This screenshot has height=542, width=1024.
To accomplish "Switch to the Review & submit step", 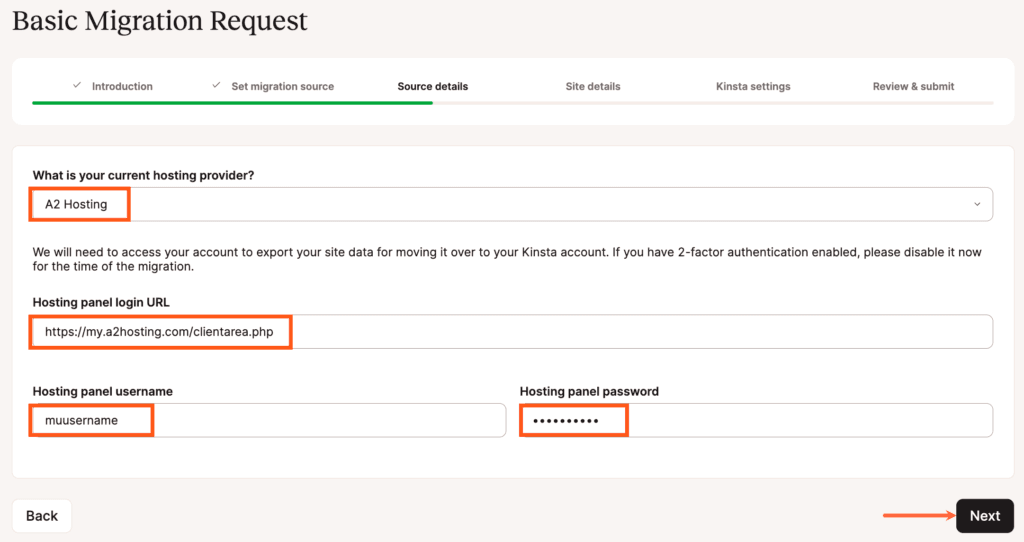I will pyautogui.click(x=913, y=87).
